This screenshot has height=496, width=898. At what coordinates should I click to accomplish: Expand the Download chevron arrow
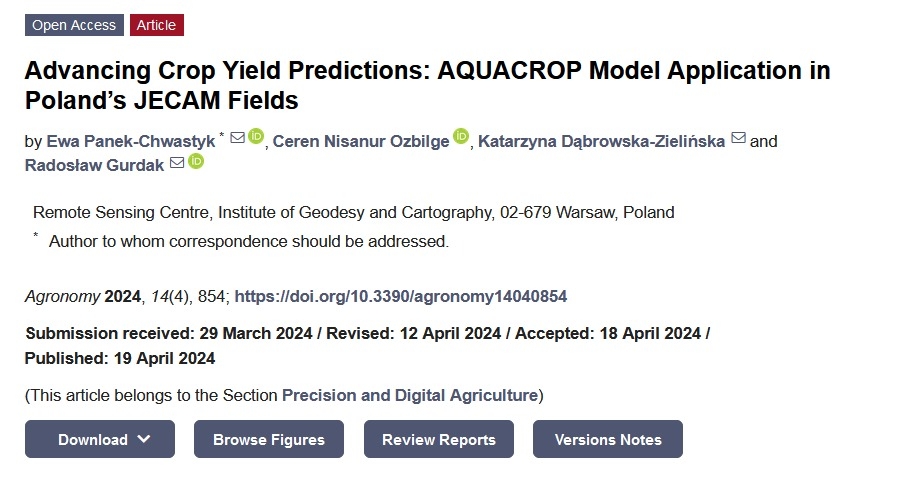coord(144,439)
